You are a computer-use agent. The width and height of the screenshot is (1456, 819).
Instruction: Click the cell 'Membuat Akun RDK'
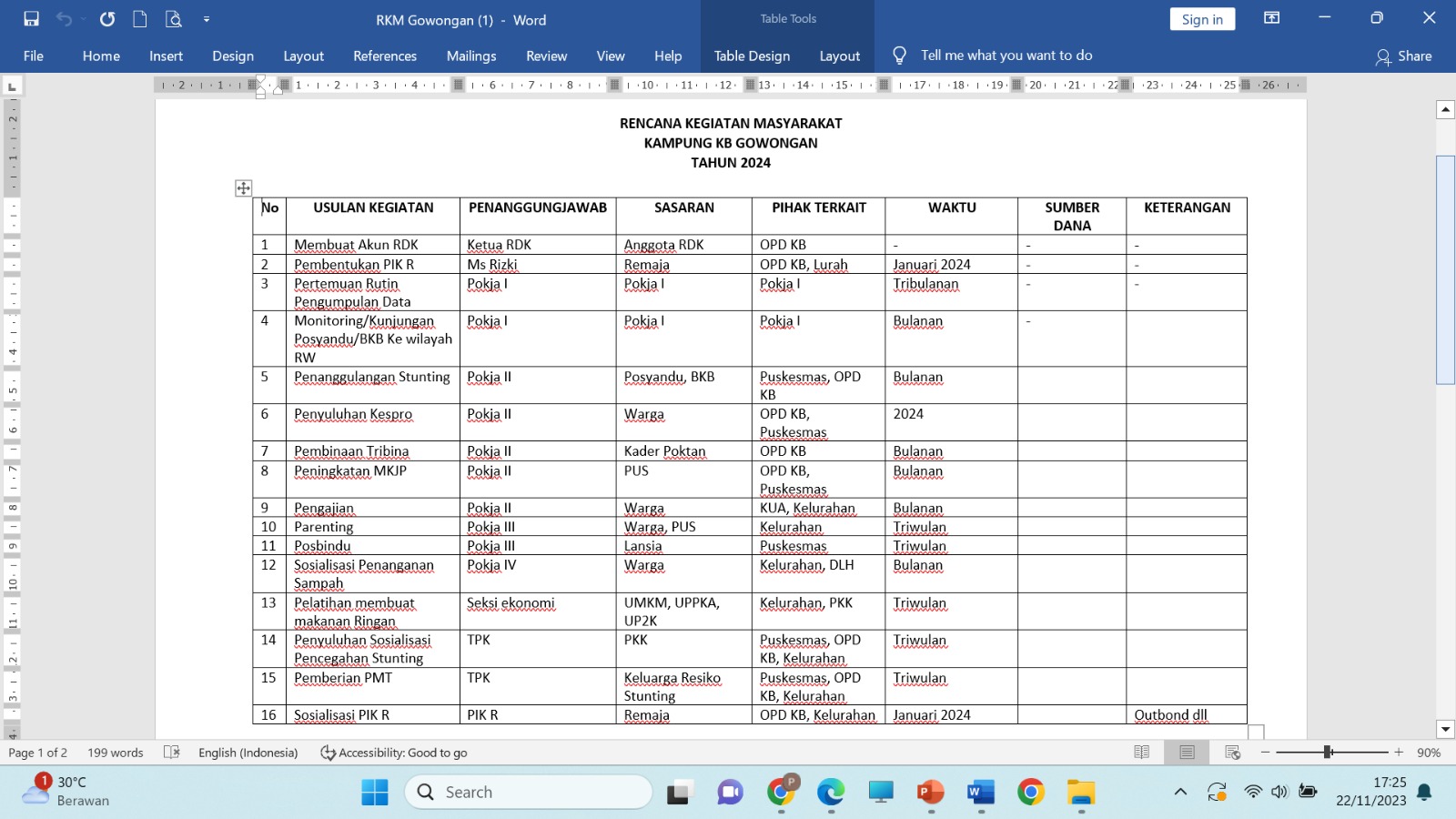pyautogui.click(x=373, y=245)
